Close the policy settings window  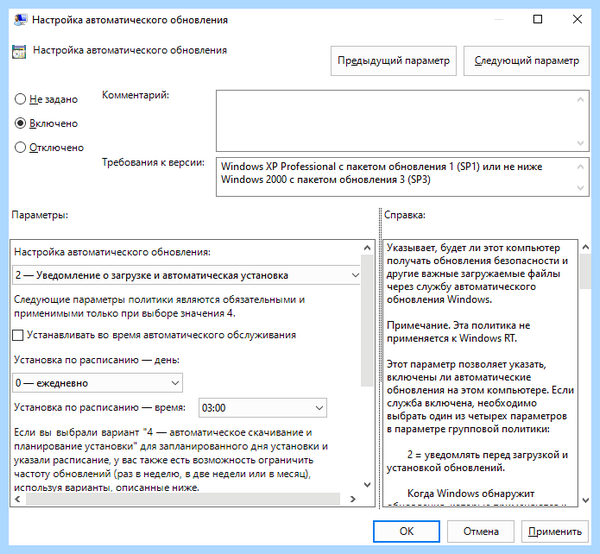click(x=577, y=19)
